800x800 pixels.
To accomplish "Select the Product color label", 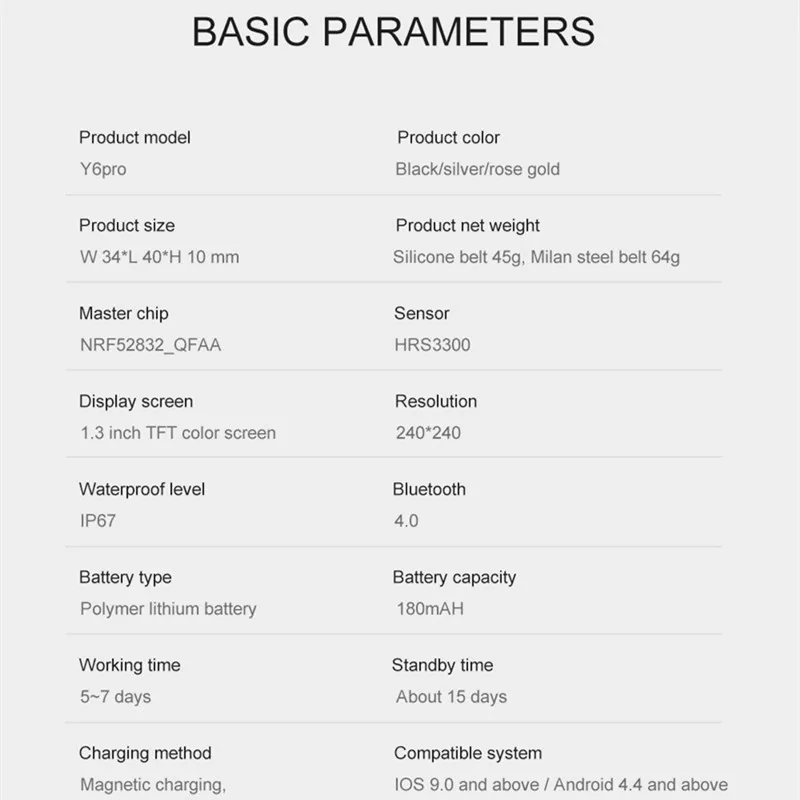I will [448, 137].
